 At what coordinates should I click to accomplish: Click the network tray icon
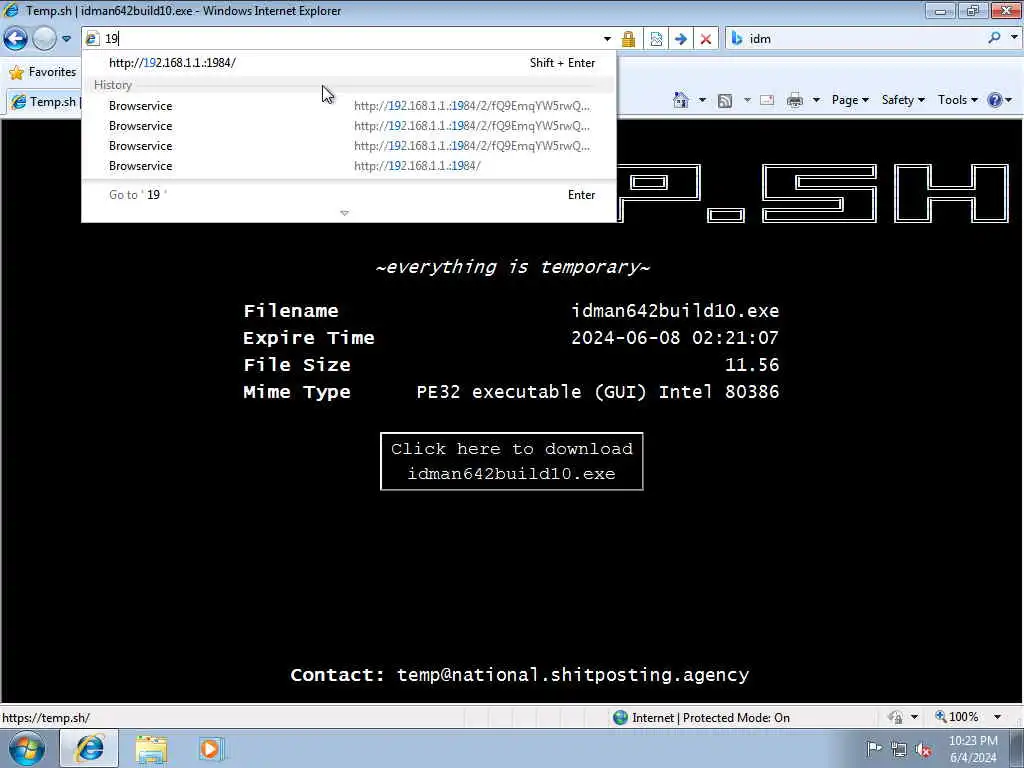(899, 750)
